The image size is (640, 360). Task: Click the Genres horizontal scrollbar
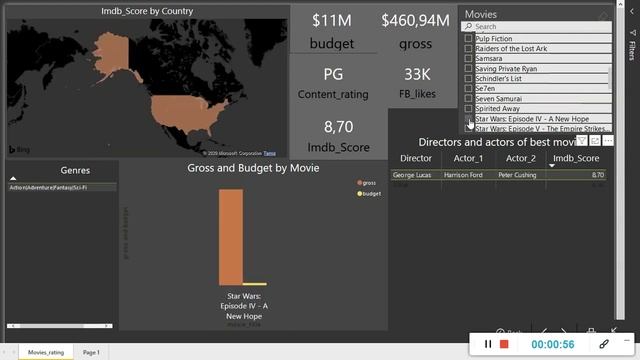[x=60, y=326]
